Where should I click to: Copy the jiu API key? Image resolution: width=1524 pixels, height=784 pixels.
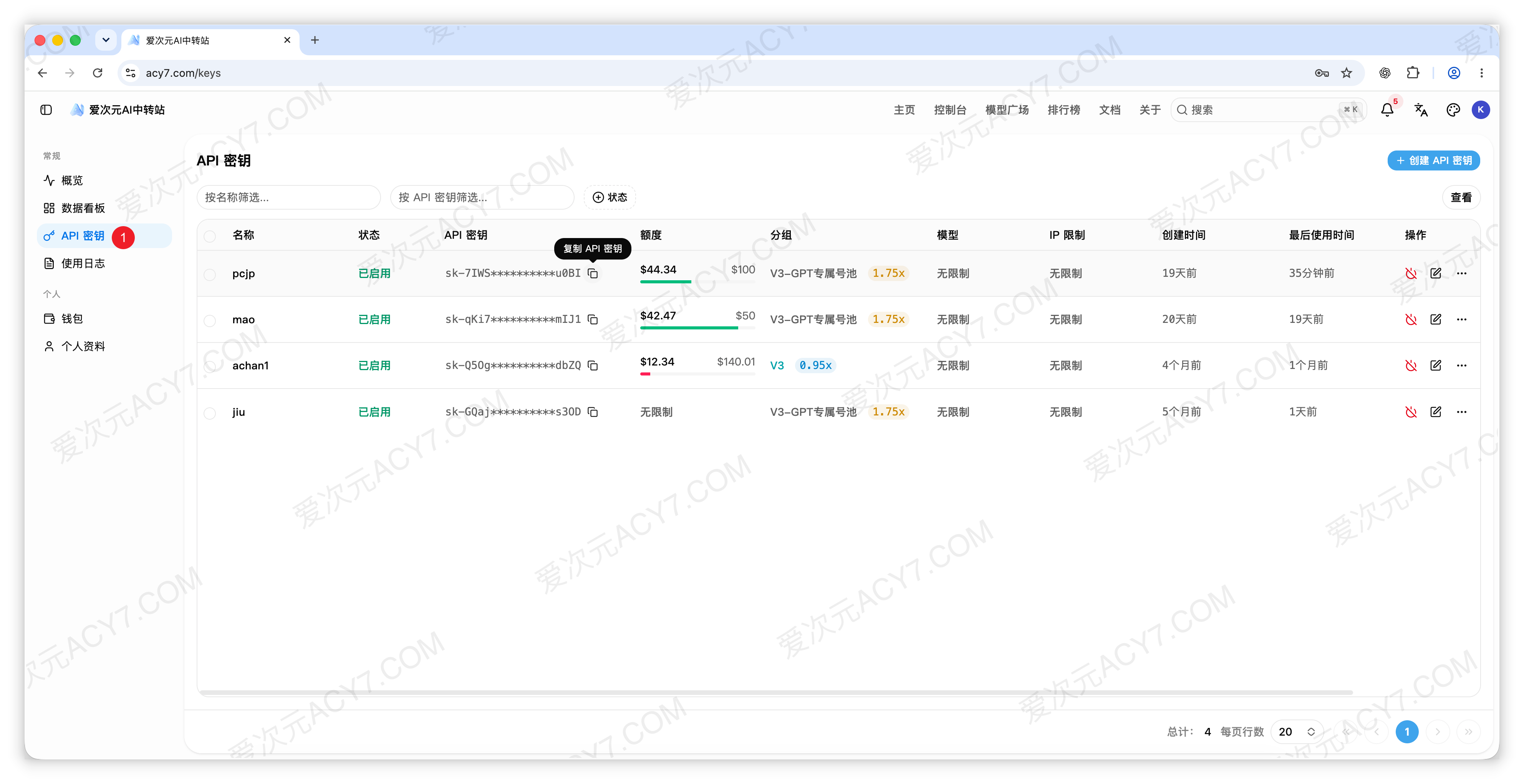(x=593, y=412)
